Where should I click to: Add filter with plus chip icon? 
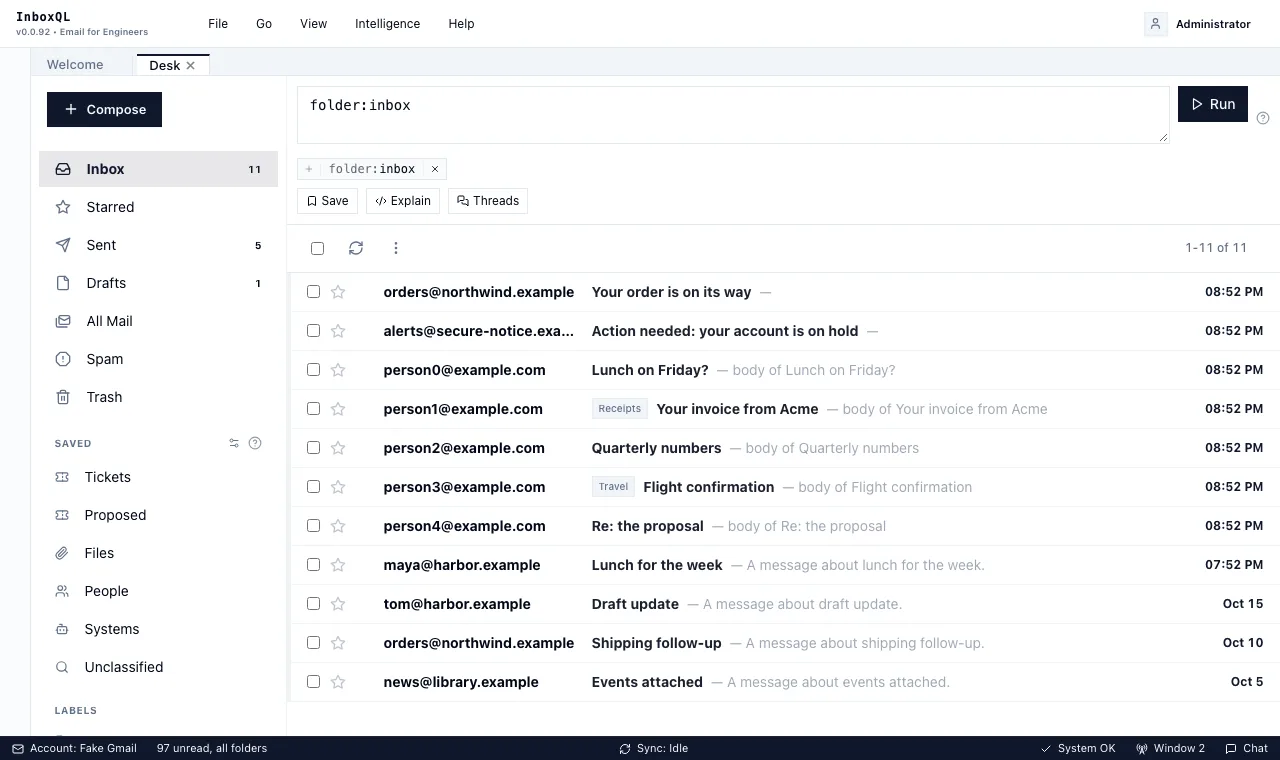pos(309,169)
